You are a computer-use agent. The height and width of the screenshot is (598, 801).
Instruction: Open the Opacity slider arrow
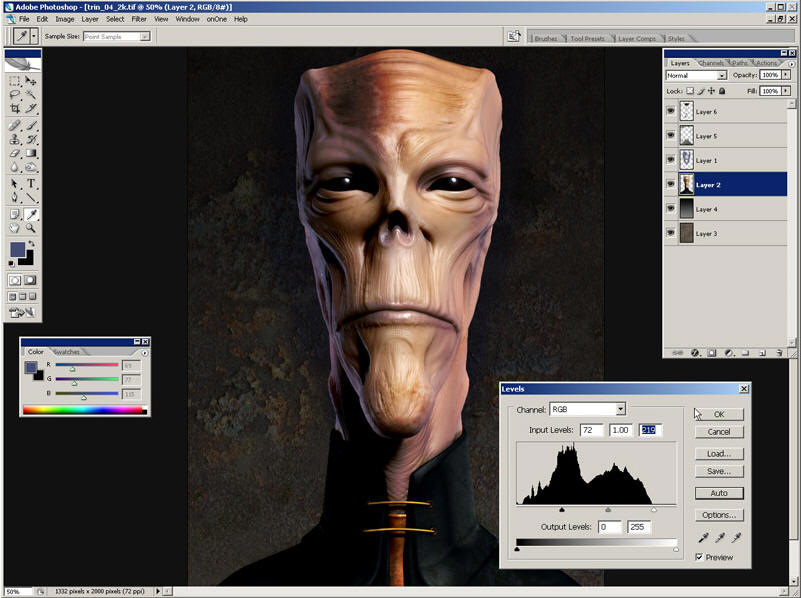click(x=786, y=75)
